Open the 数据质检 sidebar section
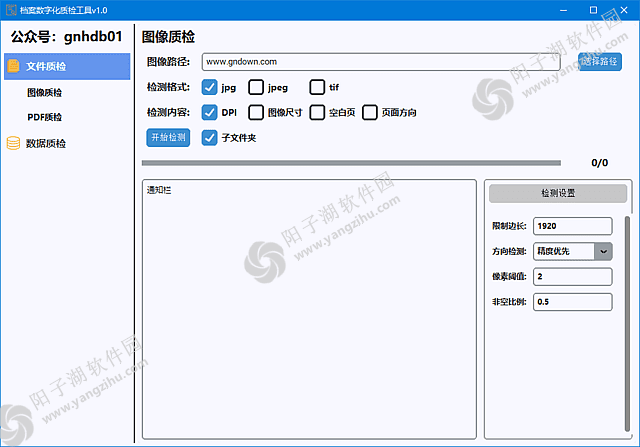 point(46,143)
